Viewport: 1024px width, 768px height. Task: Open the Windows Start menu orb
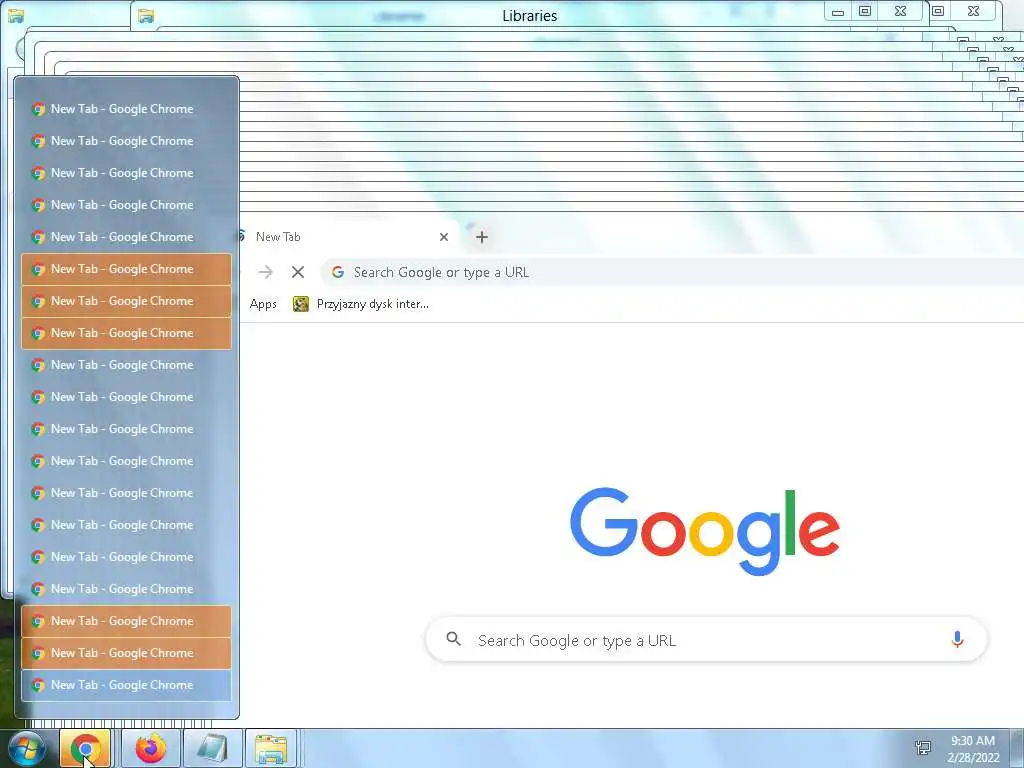click(x=26, y=748)
